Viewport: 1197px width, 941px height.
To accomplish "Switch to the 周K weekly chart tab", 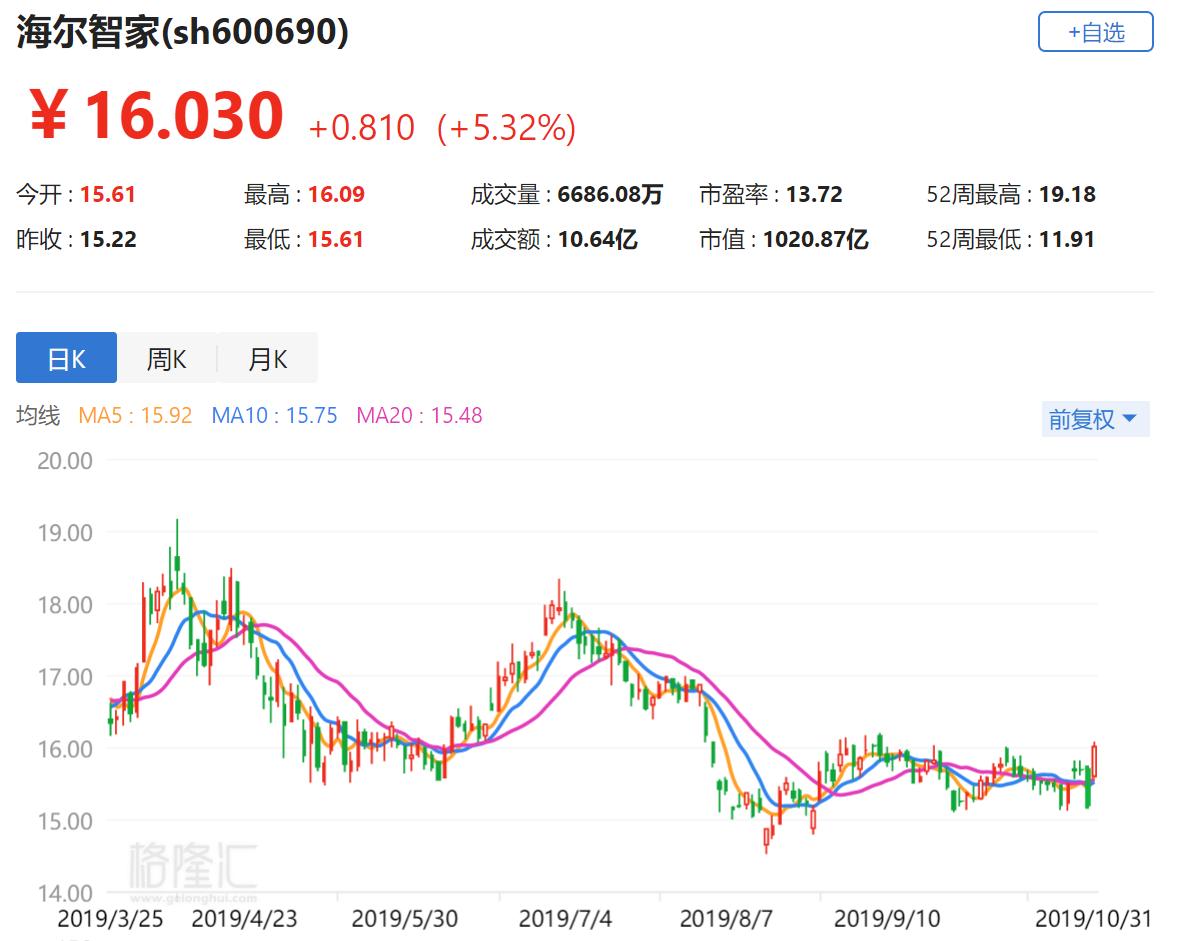I will pos(166,357).
